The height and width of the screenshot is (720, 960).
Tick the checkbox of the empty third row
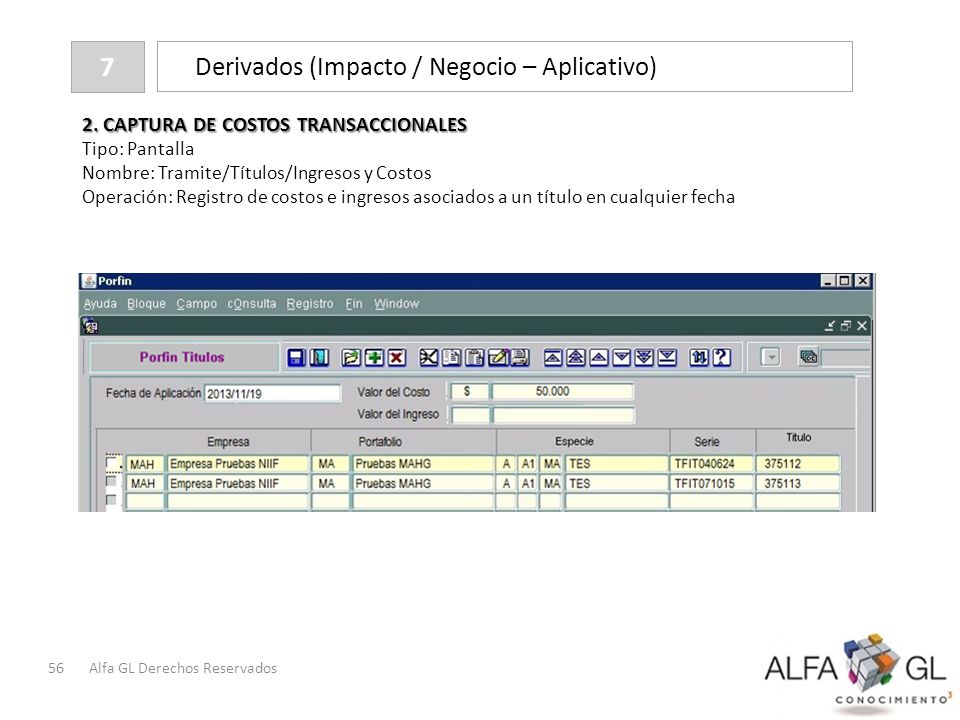click(111, 500)
